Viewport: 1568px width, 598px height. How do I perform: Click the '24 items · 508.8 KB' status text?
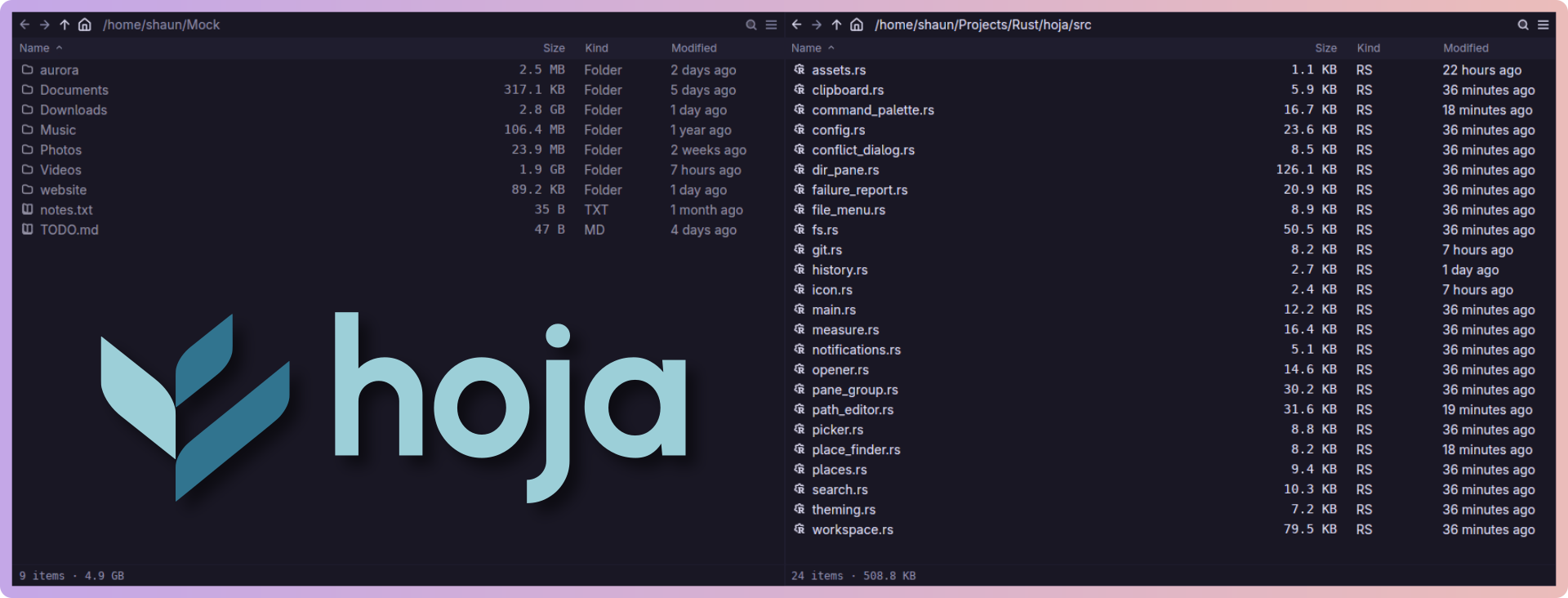853,576
